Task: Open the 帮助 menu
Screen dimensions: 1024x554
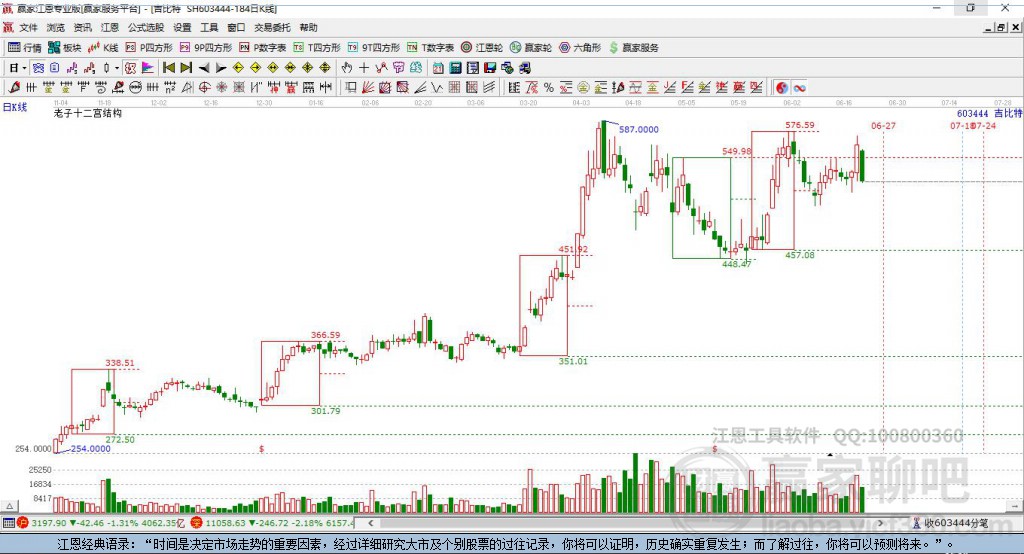Action: point(308,27)
